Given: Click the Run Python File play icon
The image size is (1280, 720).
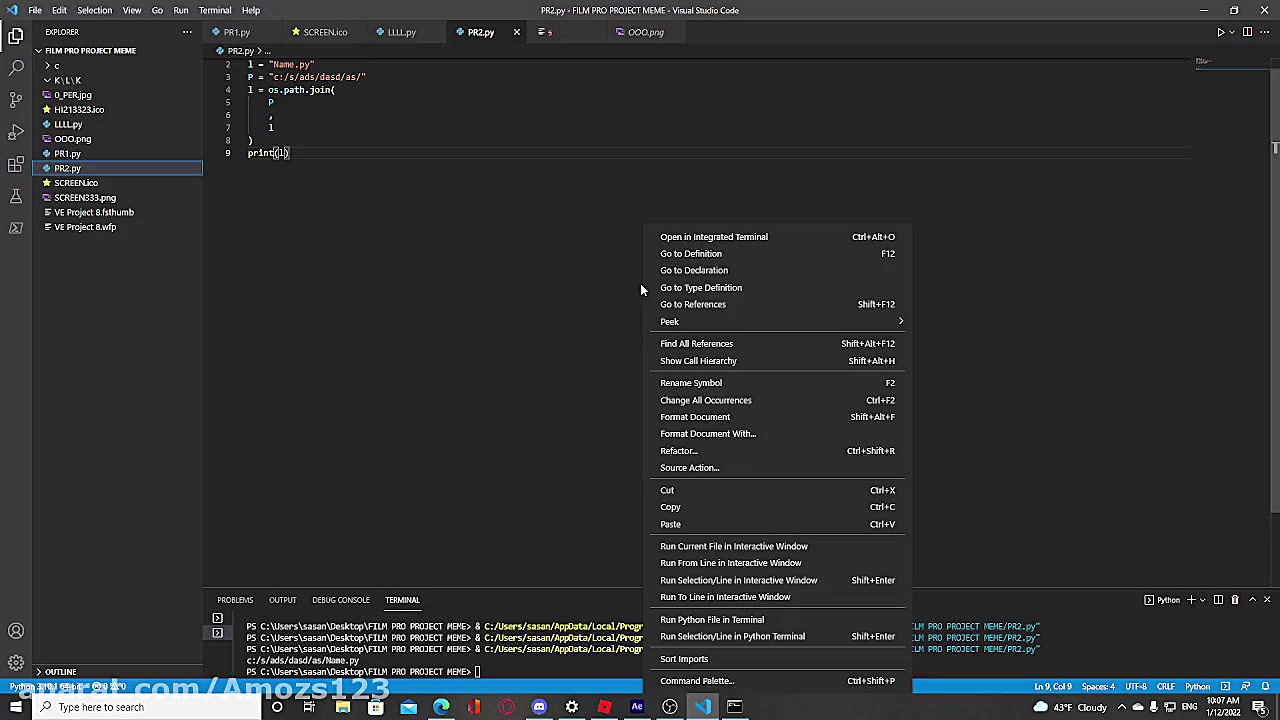Looking at the screenshot, I should tap(1221, 32).
